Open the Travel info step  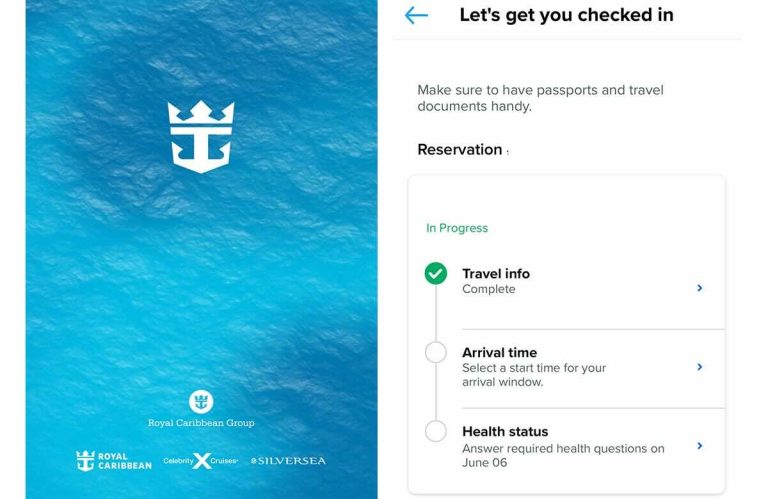567,289
